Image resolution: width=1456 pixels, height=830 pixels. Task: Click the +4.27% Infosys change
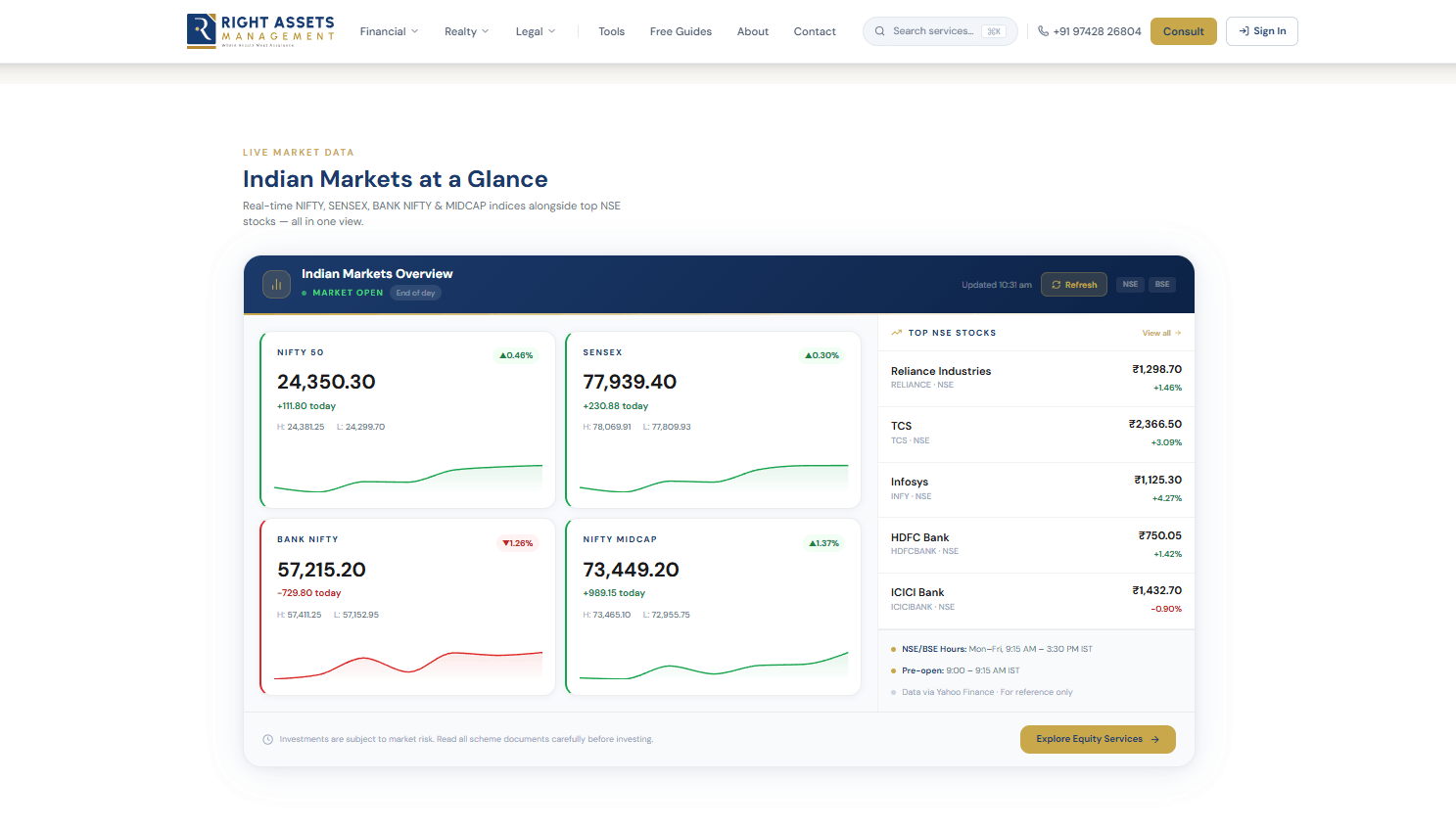tap(1166, 498)
